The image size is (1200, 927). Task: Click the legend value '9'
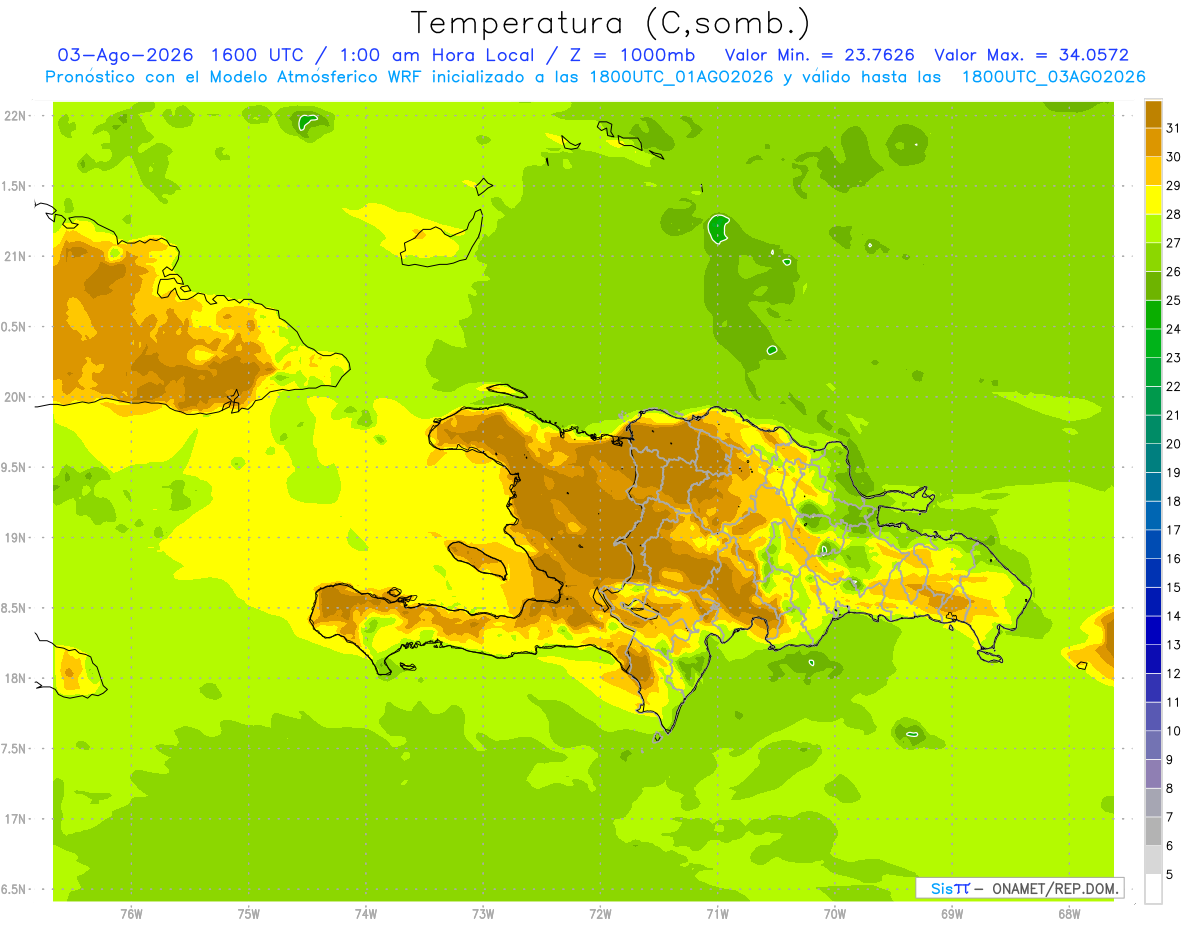pos(1170,760)
